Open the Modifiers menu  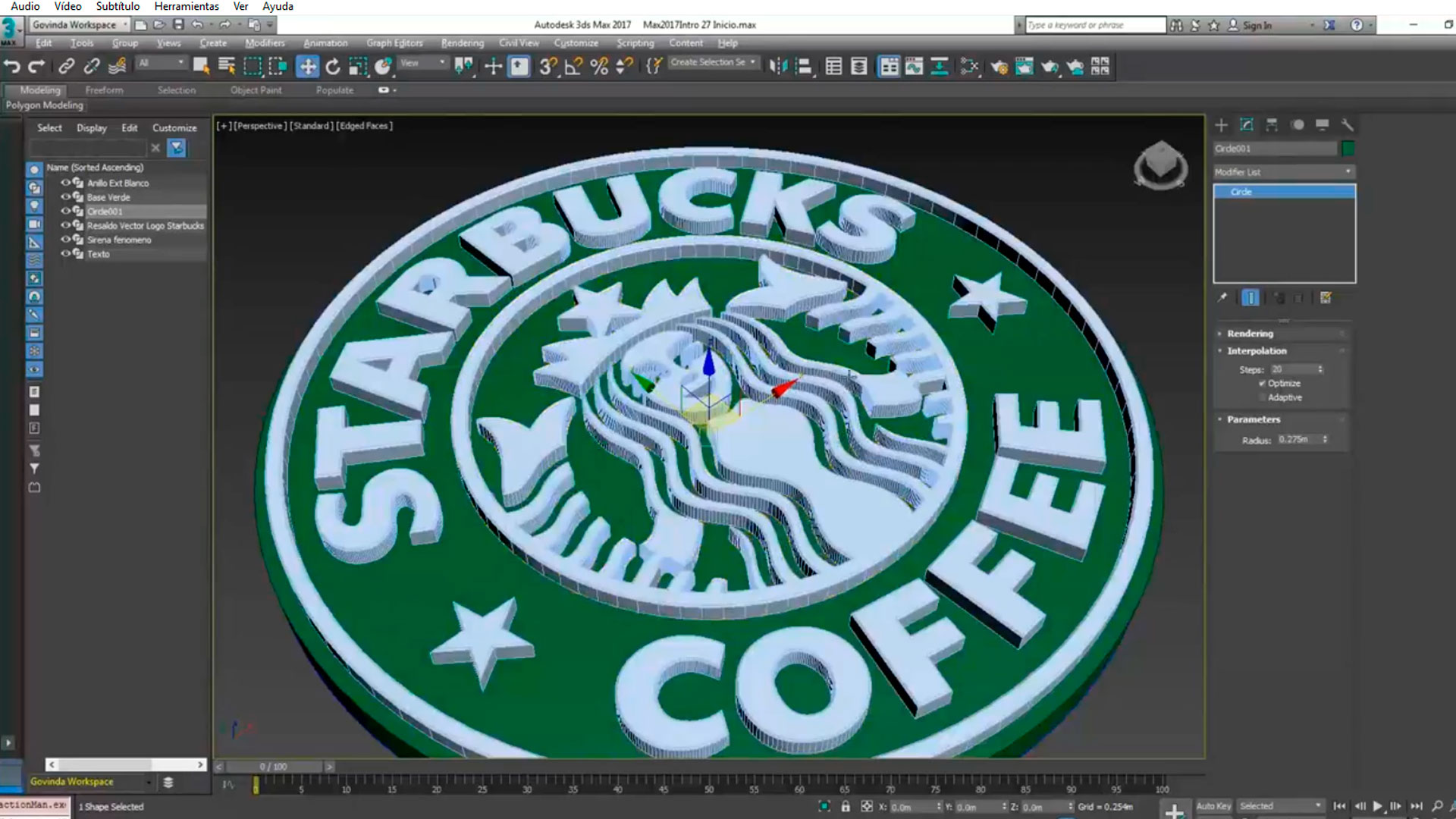[265, 43]
